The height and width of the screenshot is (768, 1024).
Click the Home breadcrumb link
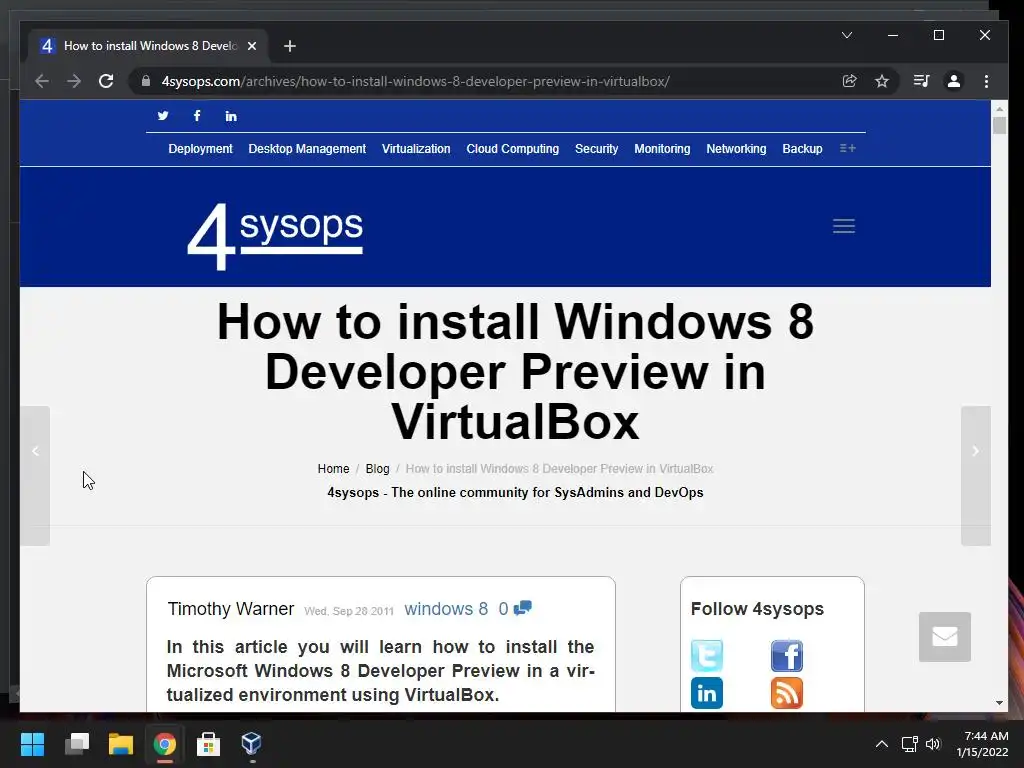coord(333,469)
